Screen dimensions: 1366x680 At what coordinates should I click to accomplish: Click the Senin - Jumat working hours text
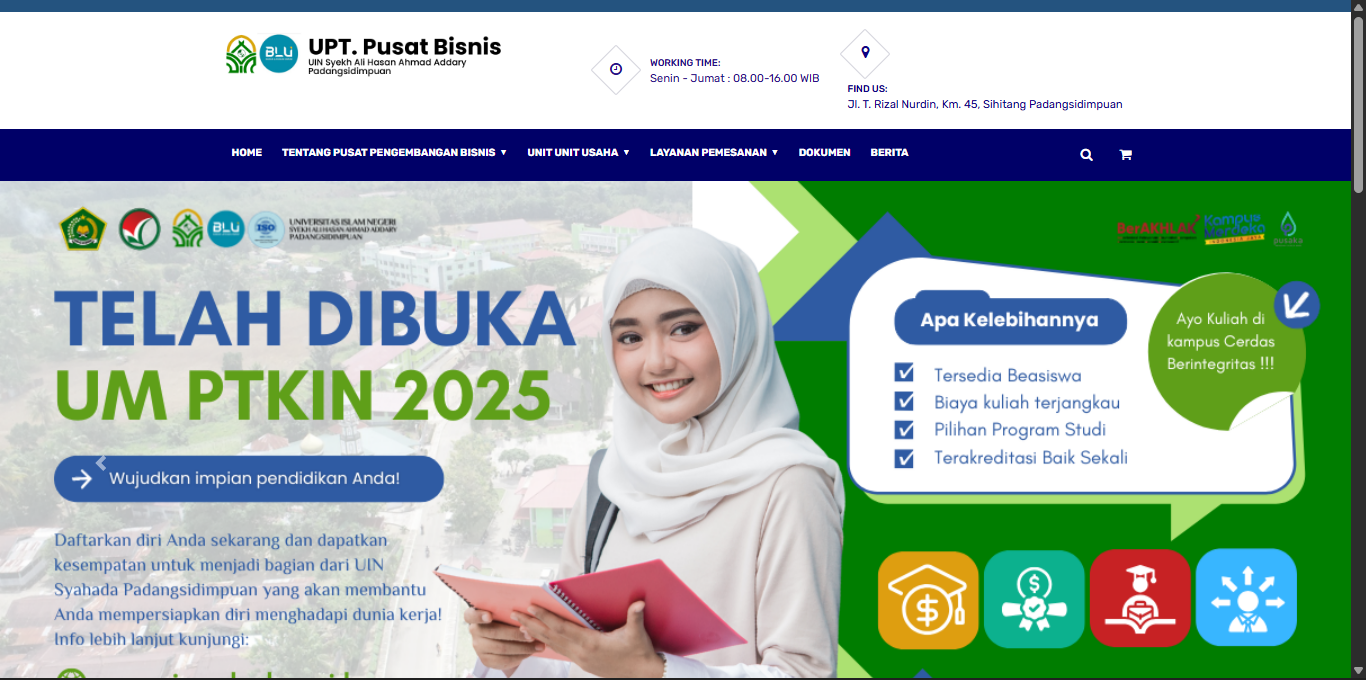pyautogui.click(x=734, y=78)
